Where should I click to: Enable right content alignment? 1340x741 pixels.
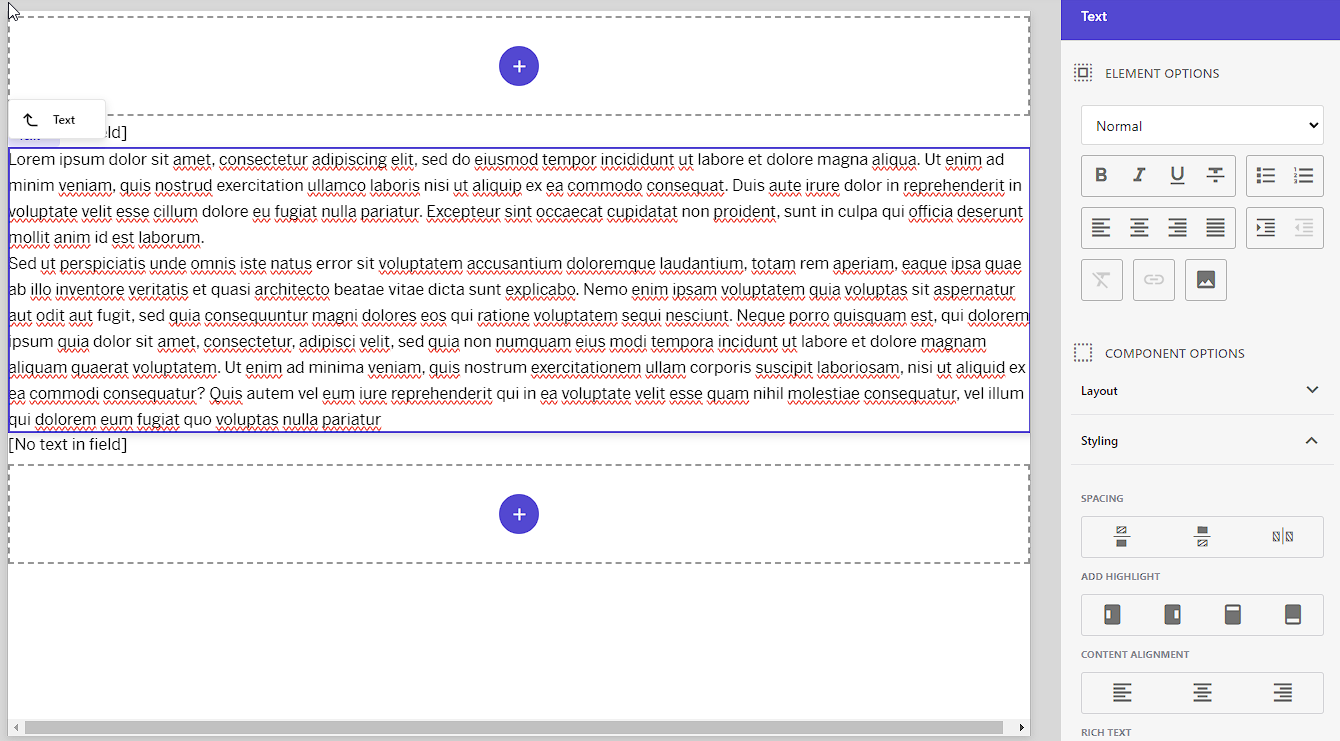coord(1281,692)
